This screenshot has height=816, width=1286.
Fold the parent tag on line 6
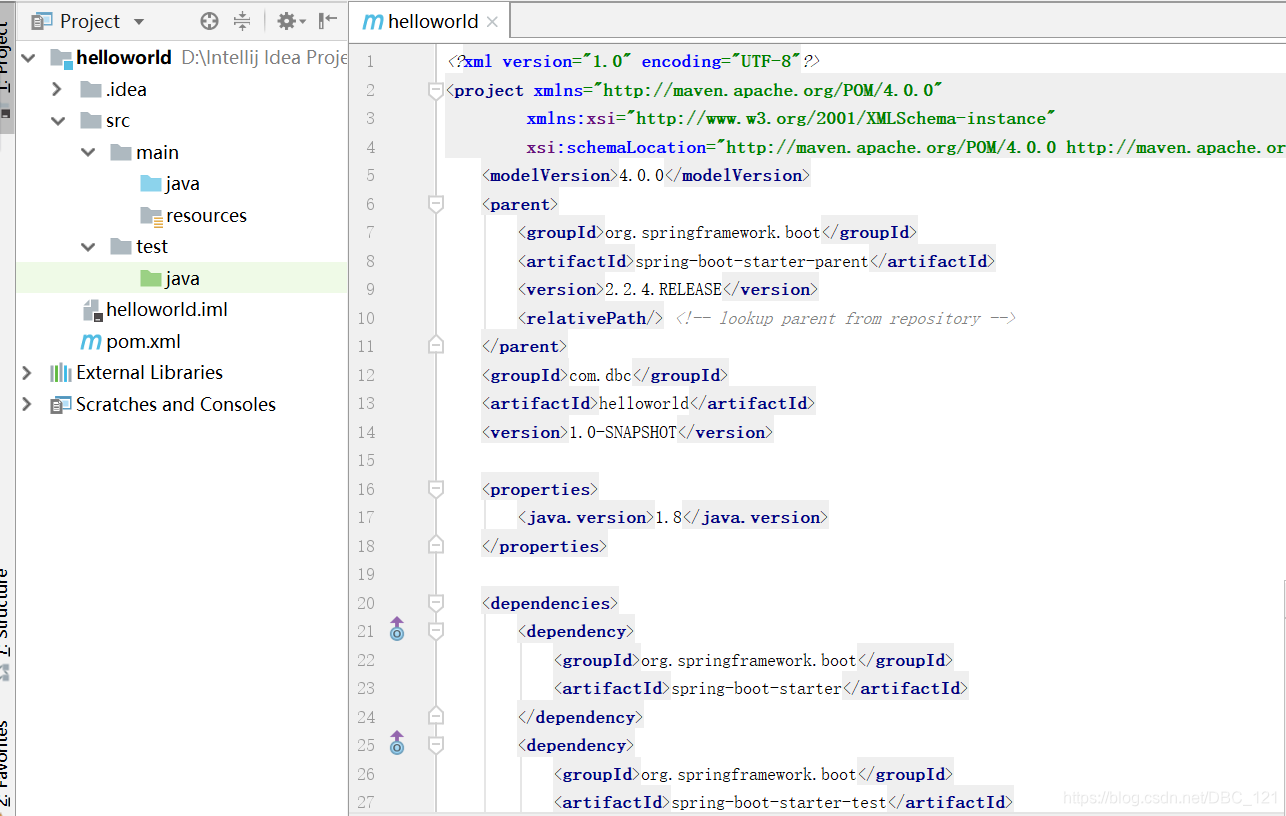click(435, 205)
